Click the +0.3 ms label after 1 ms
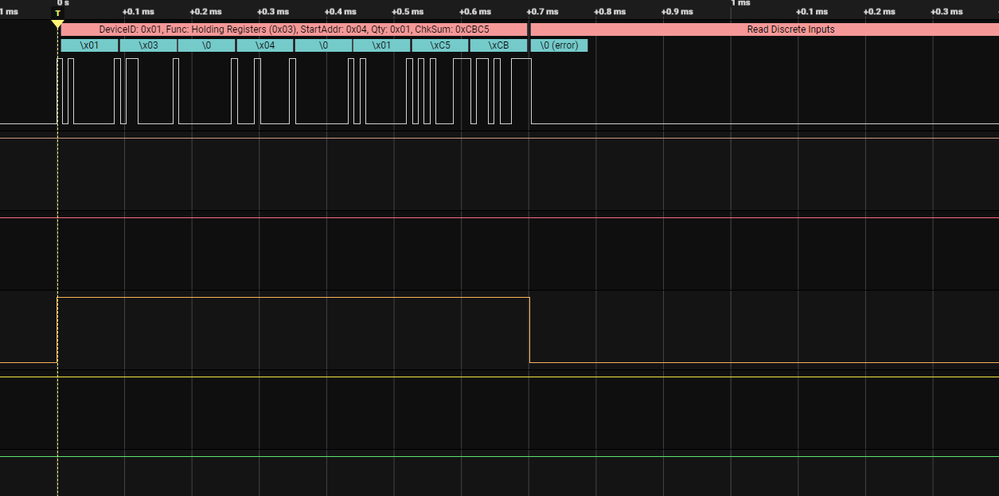 coord(947,12)
